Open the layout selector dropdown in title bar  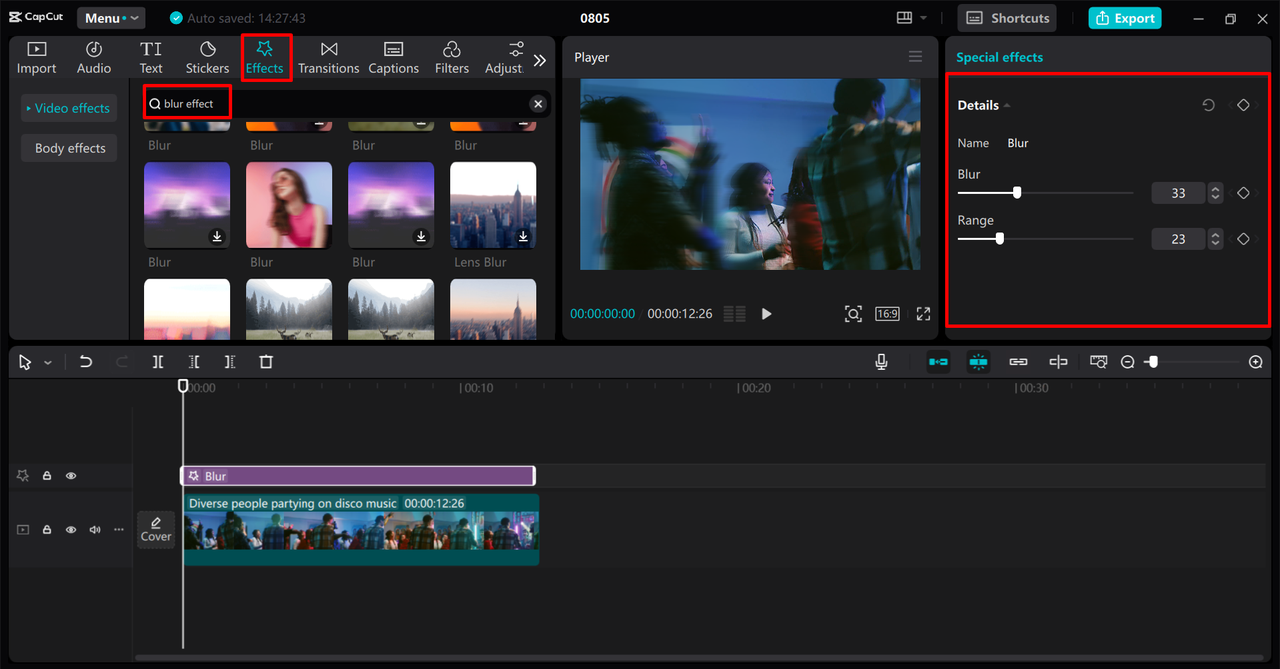tap(911, 18)
